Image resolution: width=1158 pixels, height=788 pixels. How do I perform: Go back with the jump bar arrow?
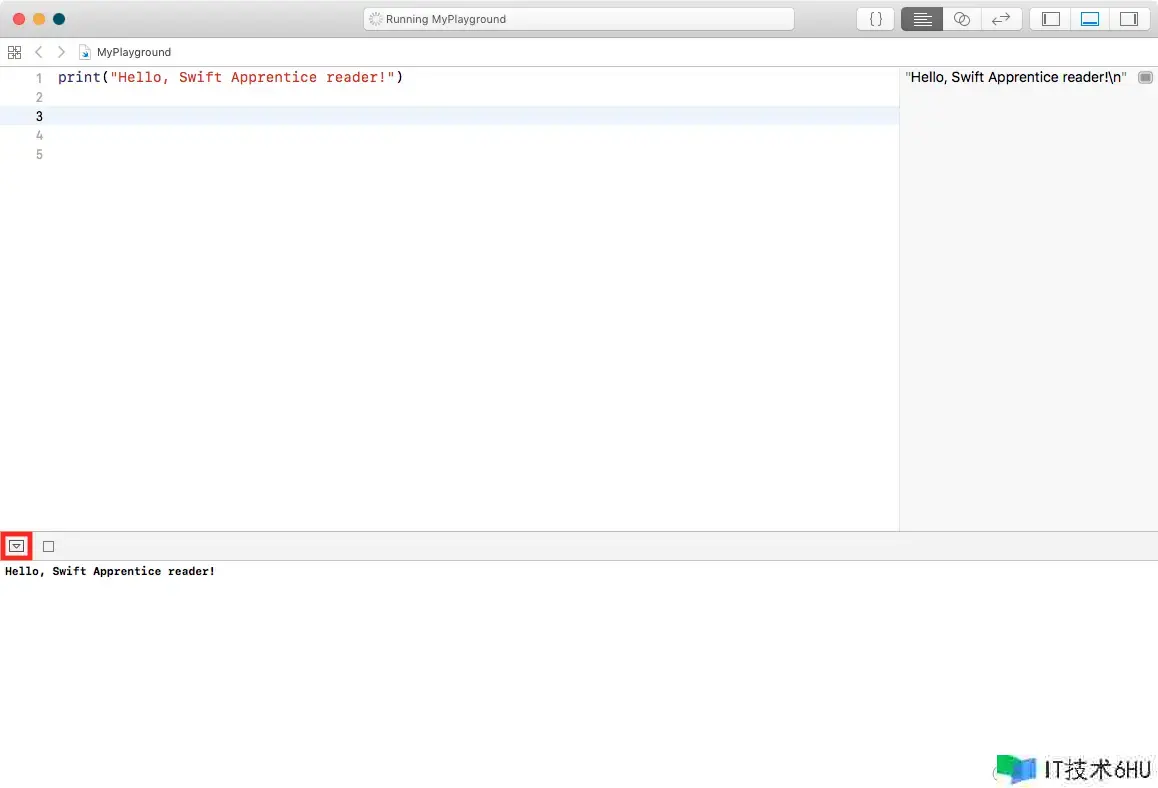coord(39,52)
